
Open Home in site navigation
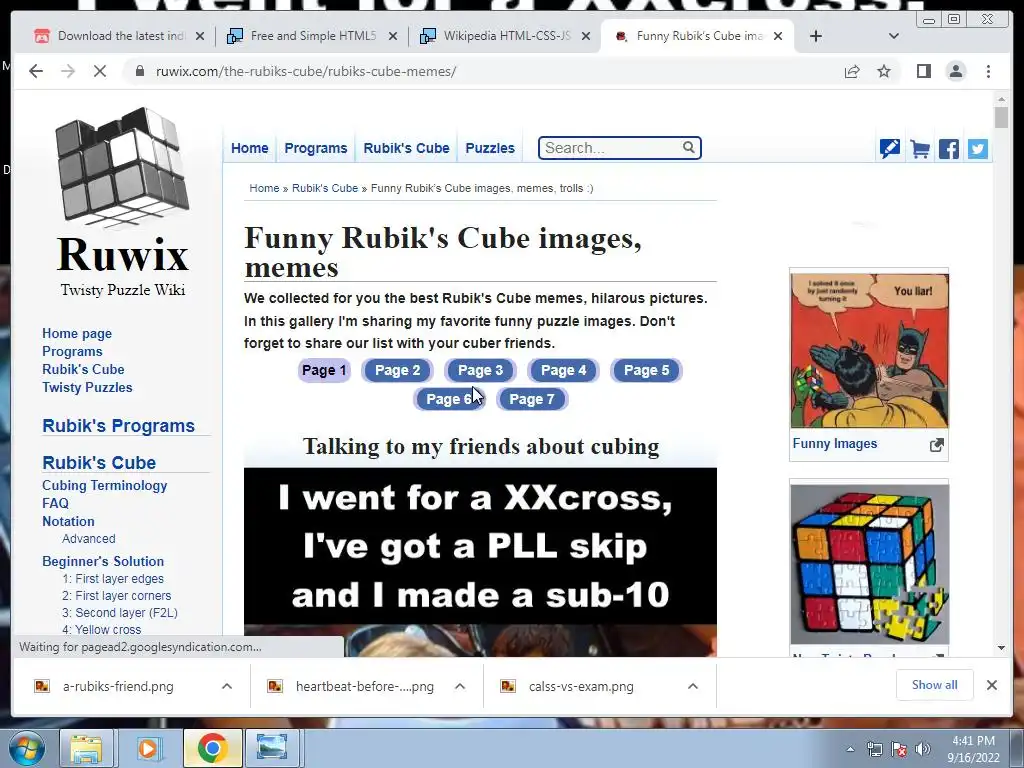pos(249,148)
